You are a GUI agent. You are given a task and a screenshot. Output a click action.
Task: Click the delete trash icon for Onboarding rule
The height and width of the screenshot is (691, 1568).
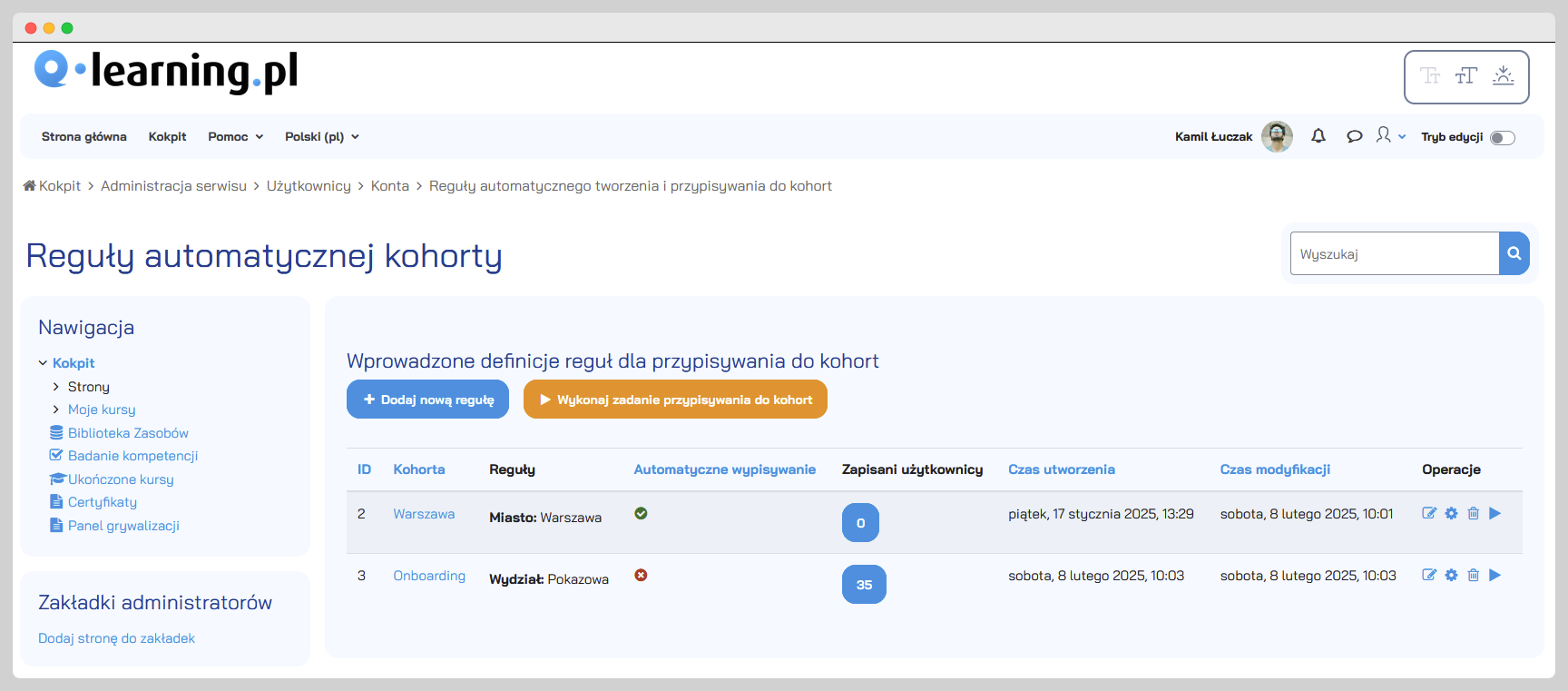coord(1474,576)
